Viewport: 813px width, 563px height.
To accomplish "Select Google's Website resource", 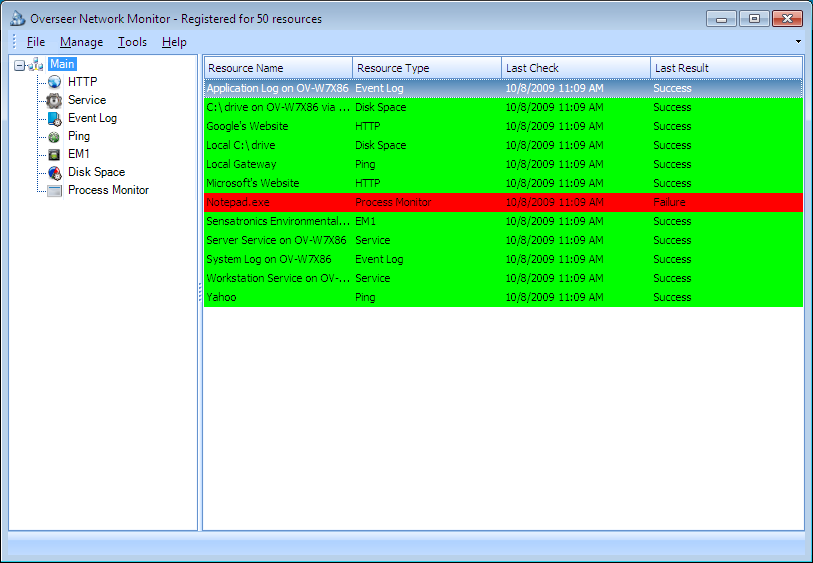I will [503, 126].
